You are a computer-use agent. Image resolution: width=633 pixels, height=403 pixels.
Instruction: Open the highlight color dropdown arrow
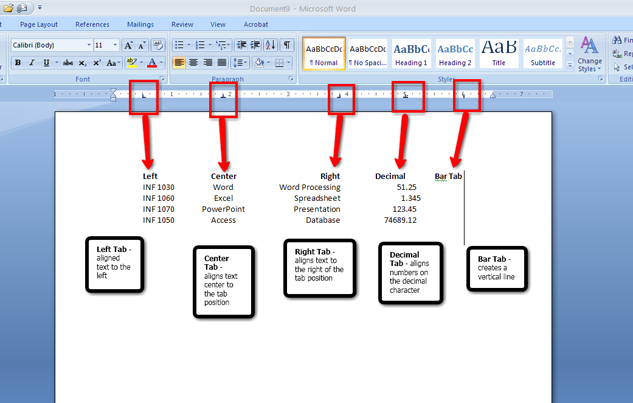pyautogui.click(x=141, y=63)
